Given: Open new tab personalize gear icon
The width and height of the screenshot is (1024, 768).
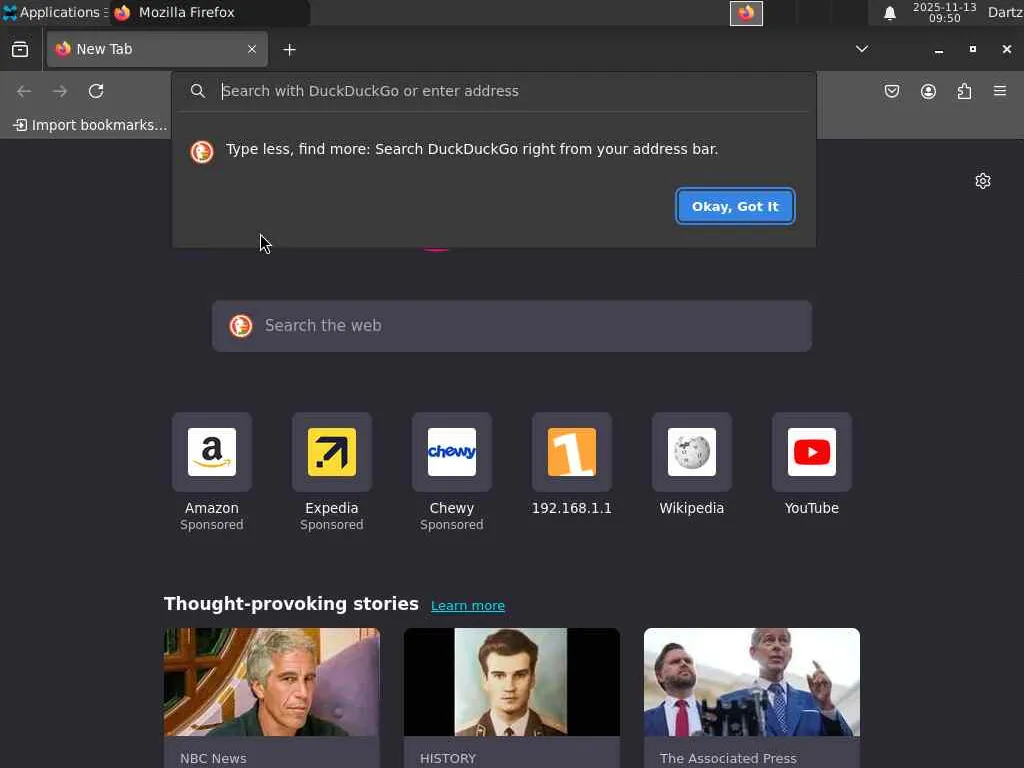Looking at the screenshot, I should click(x=983, y=181).
